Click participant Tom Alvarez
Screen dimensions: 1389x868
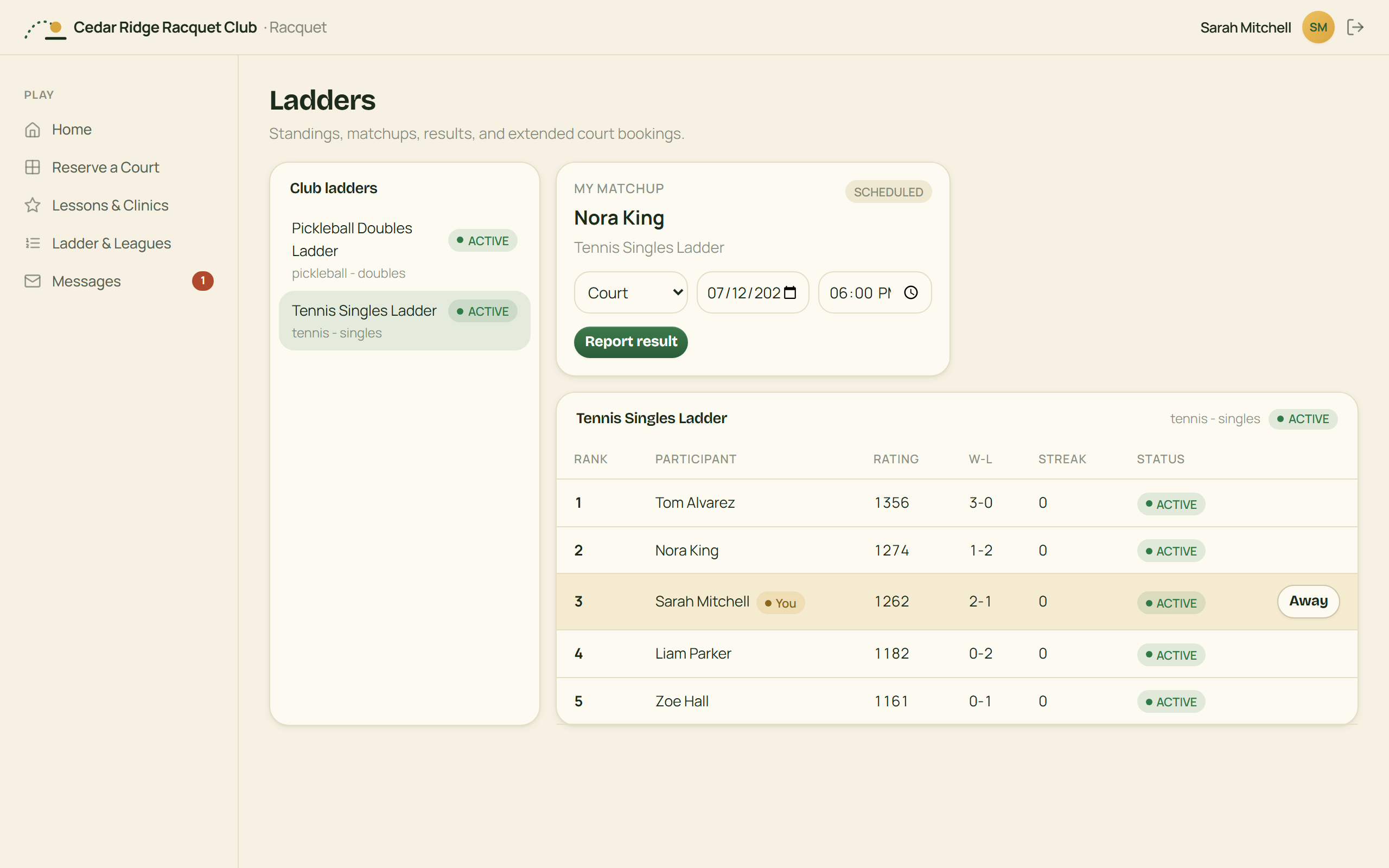point(694,502)
